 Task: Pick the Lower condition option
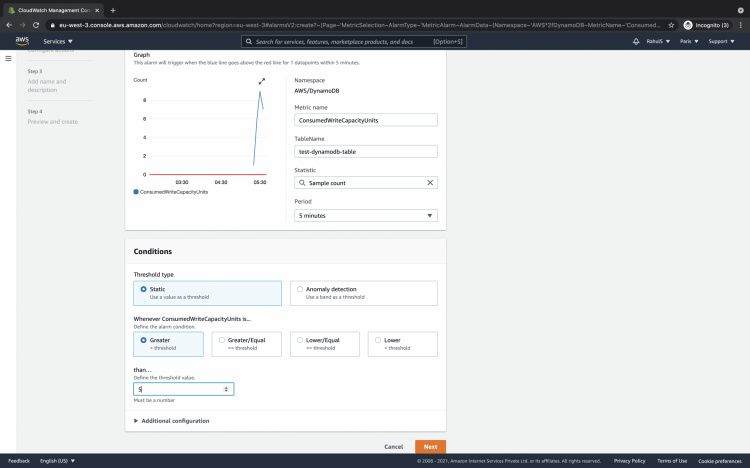click(377, 340)
